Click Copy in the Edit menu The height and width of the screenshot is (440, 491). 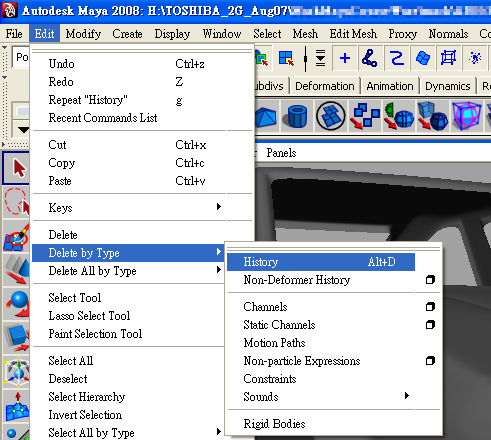142,163
